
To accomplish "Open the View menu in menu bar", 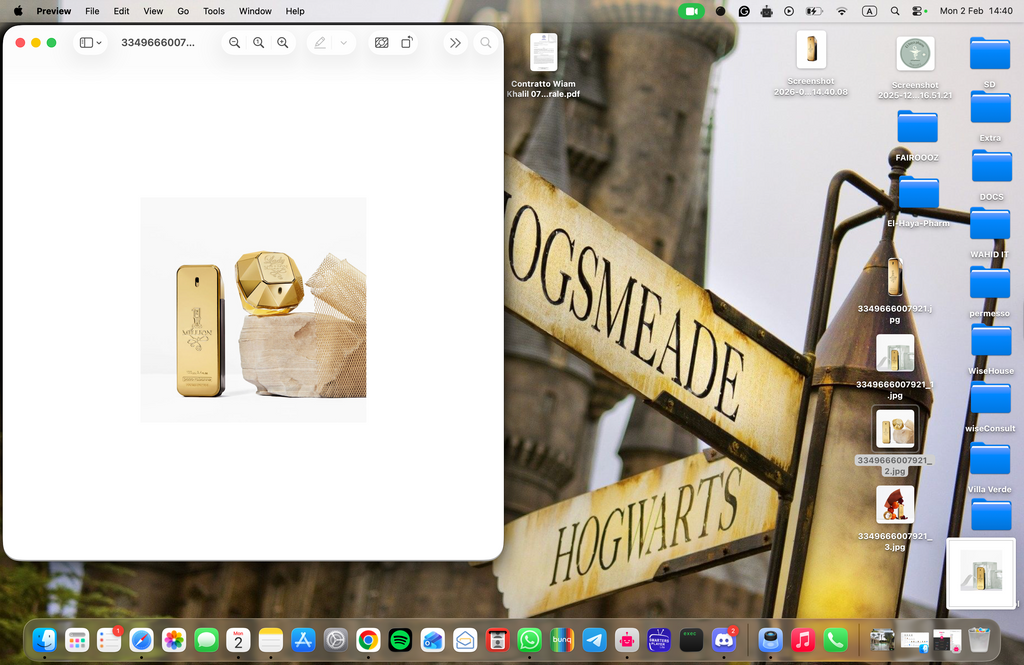I will [153, 11].
